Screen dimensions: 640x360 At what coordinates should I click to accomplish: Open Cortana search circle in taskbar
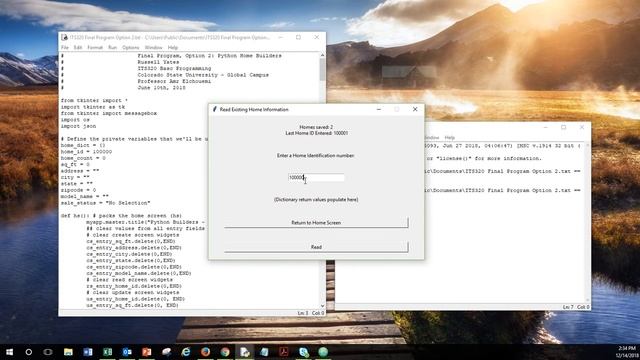[29, 351]
